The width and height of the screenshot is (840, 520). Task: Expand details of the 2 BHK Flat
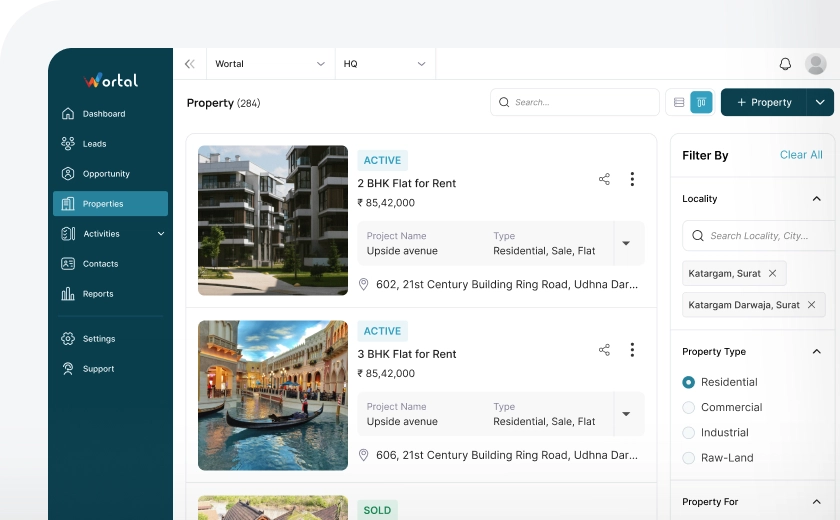pos(626,243)
